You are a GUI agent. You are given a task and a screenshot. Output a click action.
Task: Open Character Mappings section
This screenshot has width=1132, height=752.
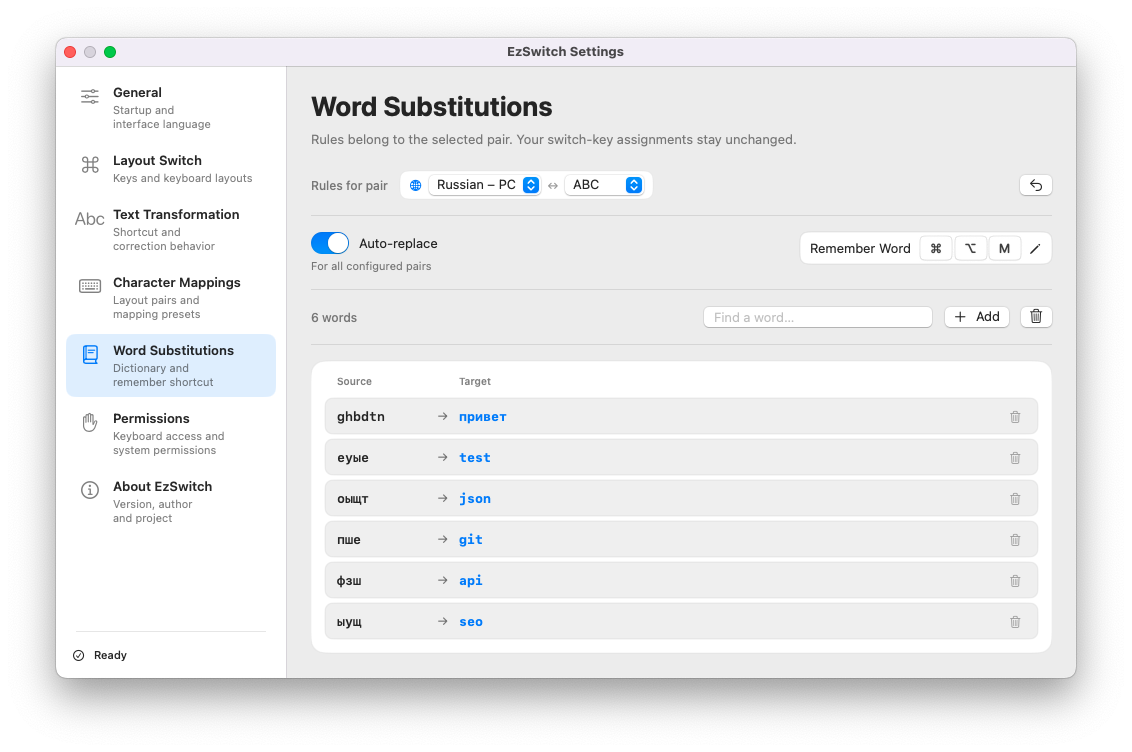[170, 297]
